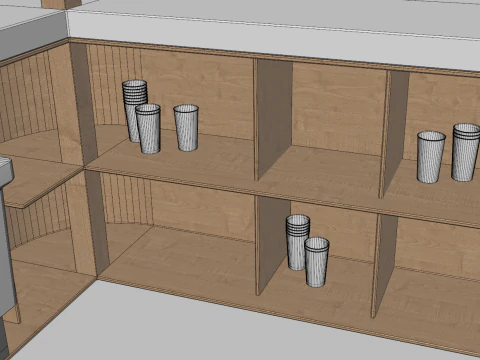Image resolution: width=480 pixels, height=360 pixels.
Task: Select the lone cup standing apart on the upper-left shelf
Action: click(x=186, y=128)
